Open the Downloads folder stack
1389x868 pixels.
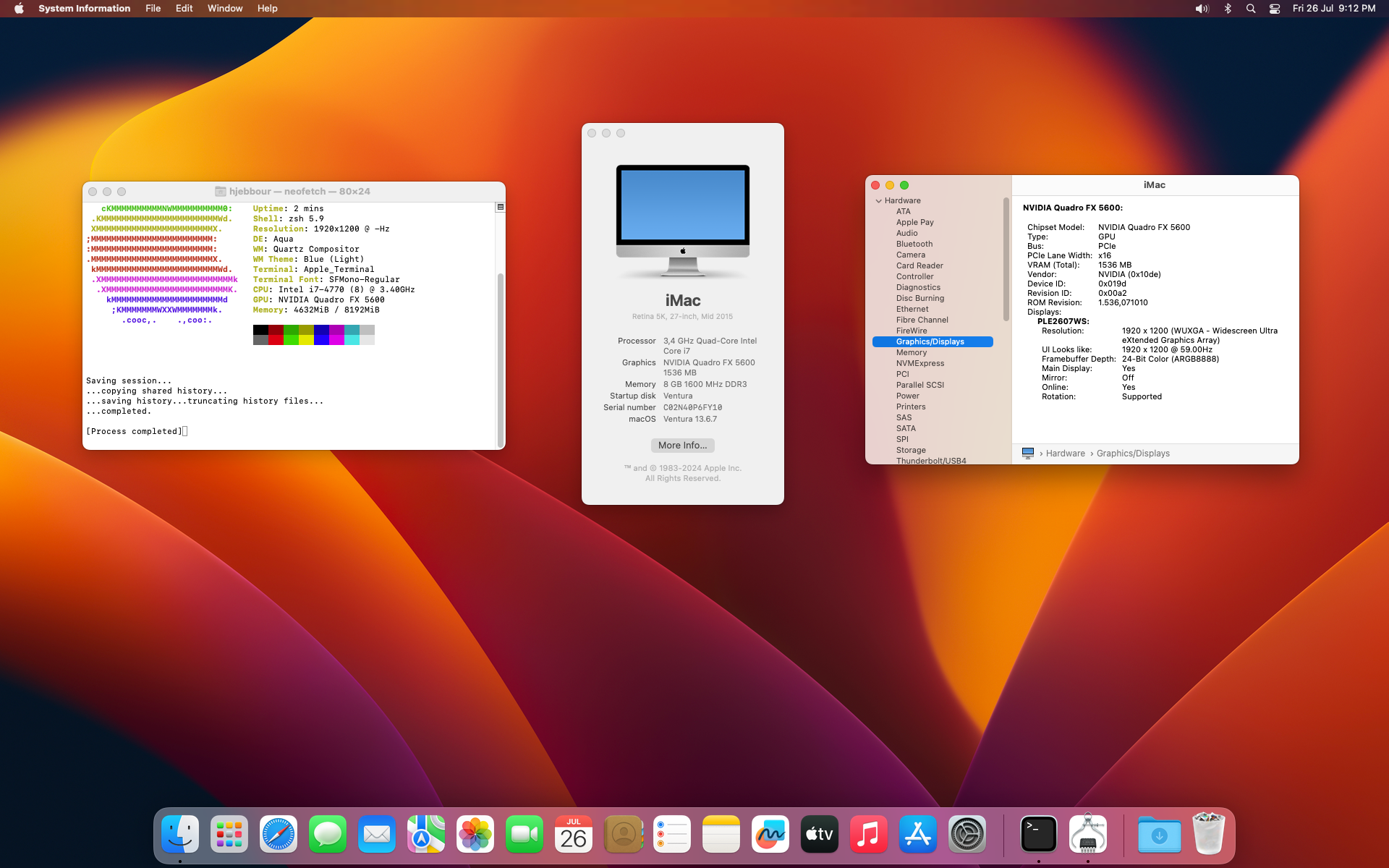coord(1159,834)
